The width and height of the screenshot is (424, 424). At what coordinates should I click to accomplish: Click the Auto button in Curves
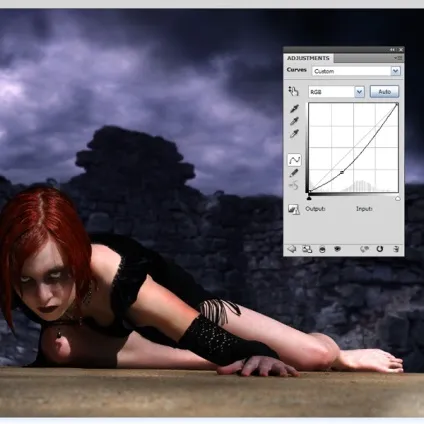(384, 92)
